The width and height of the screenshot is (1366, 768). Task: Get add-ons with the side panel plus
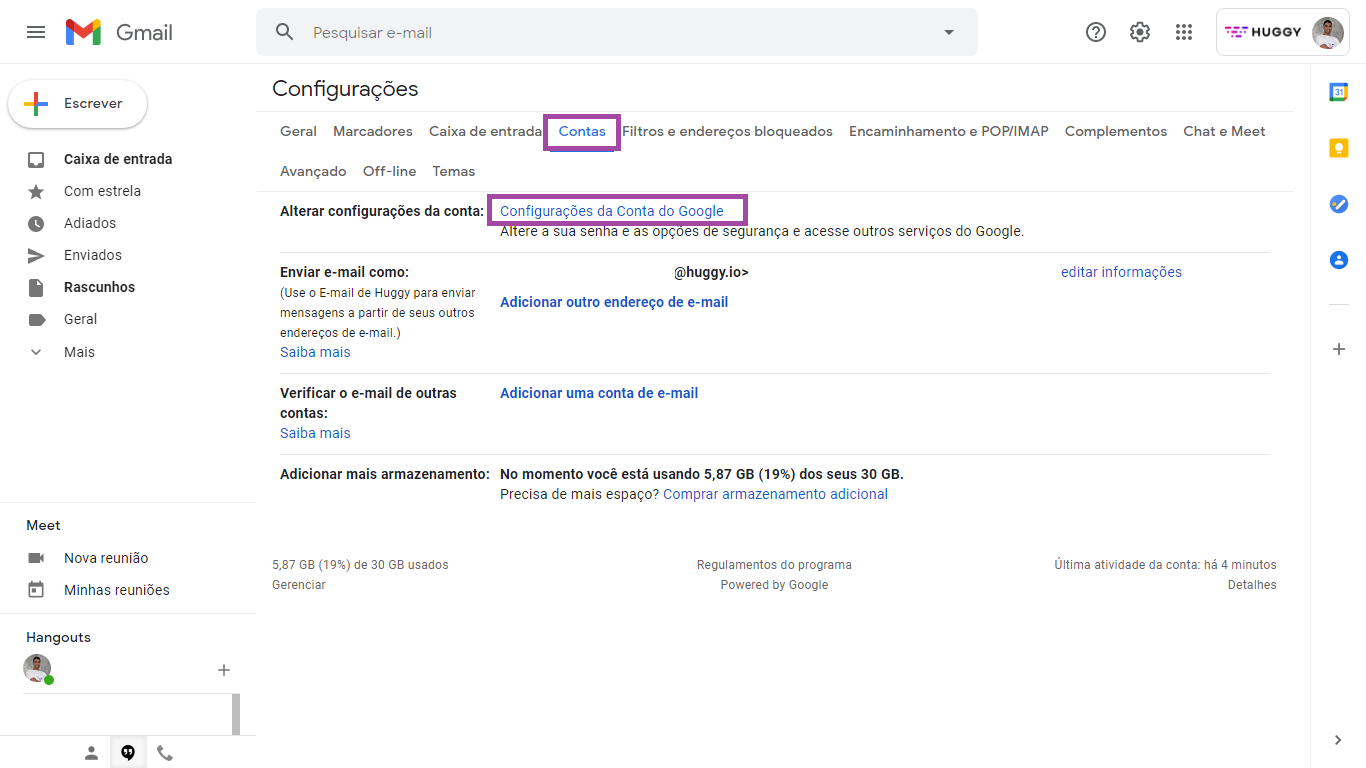click(x=1339, y=349)
